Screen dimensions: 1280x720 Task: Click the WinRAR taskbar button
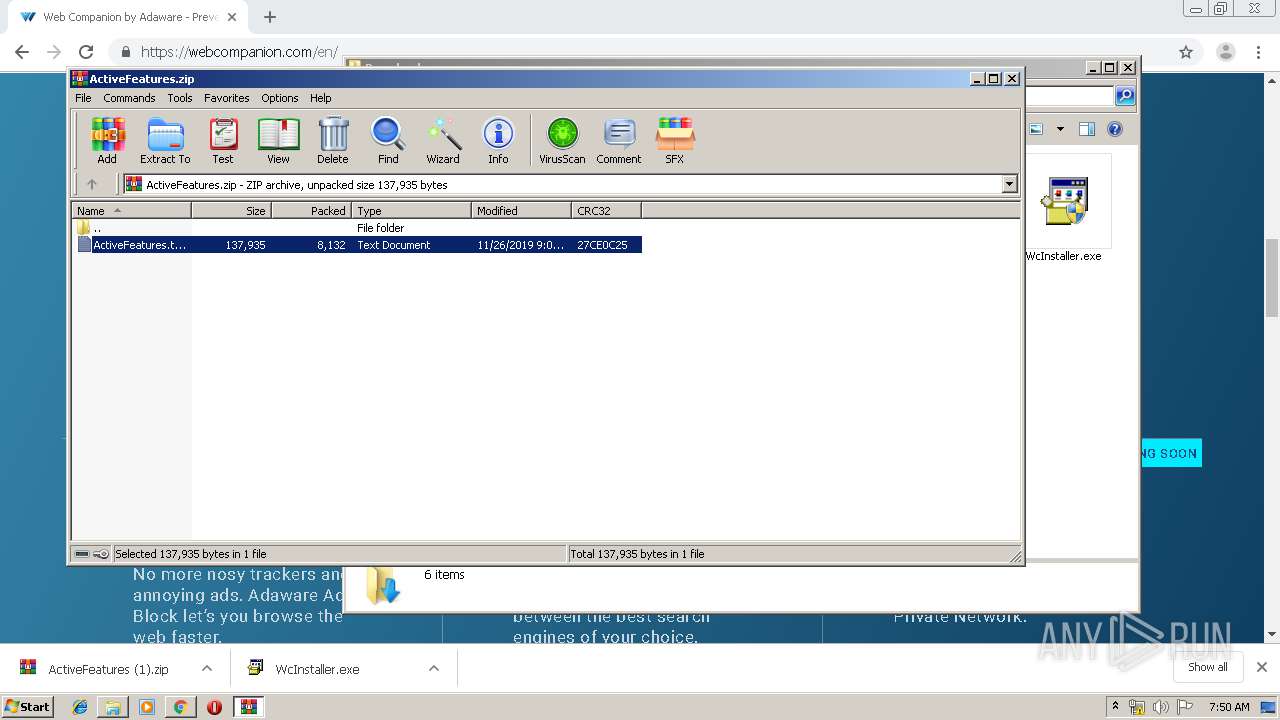pos(249,707)
